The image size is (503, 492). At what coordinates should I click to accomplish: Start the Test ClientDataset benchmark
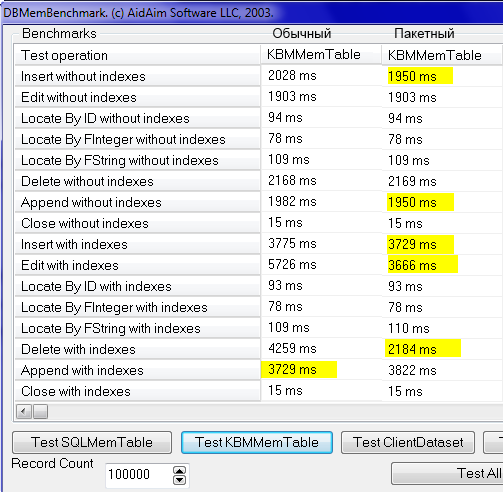pos(408,442)
